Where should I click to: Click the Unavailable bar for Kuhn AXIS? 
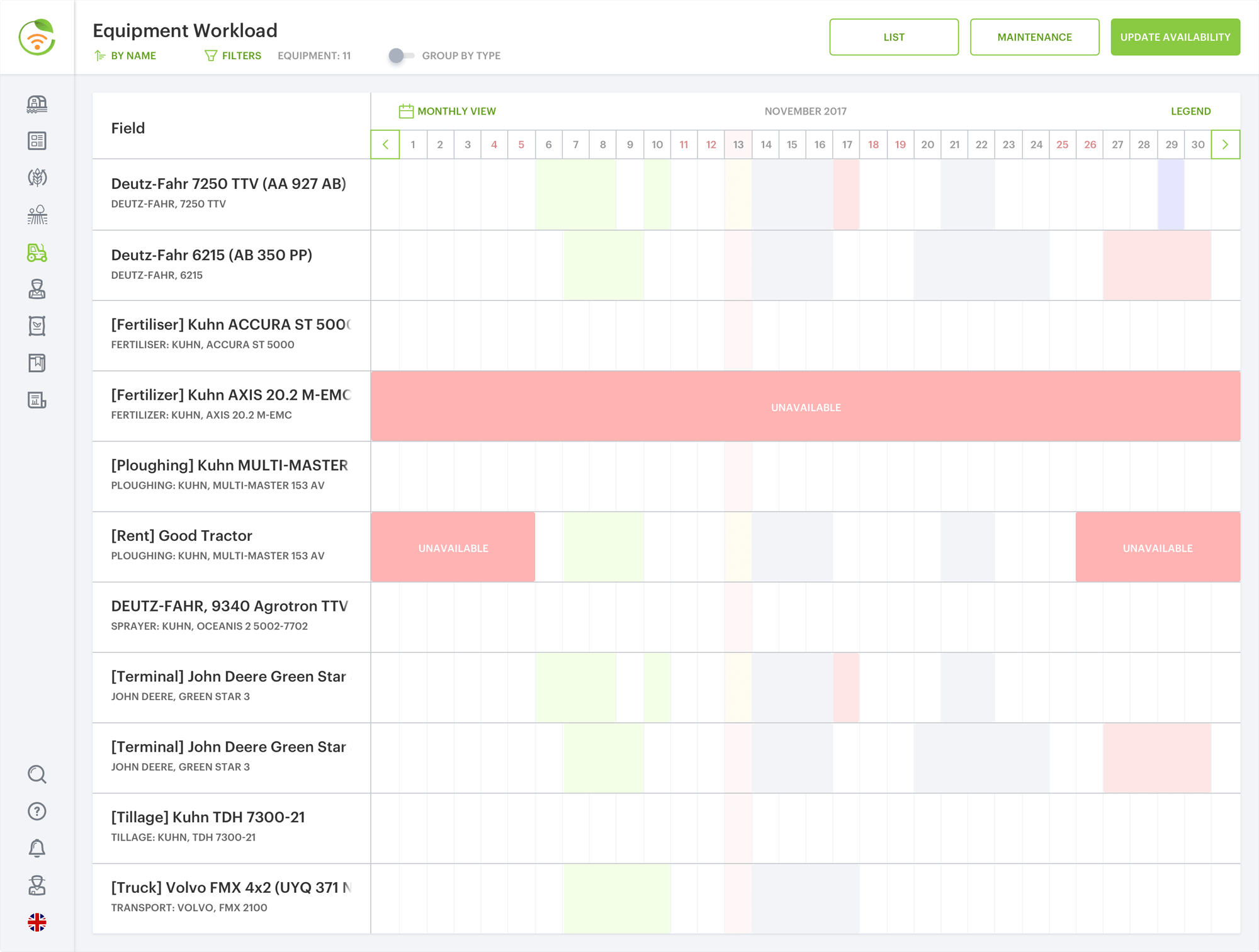point(805,407)
